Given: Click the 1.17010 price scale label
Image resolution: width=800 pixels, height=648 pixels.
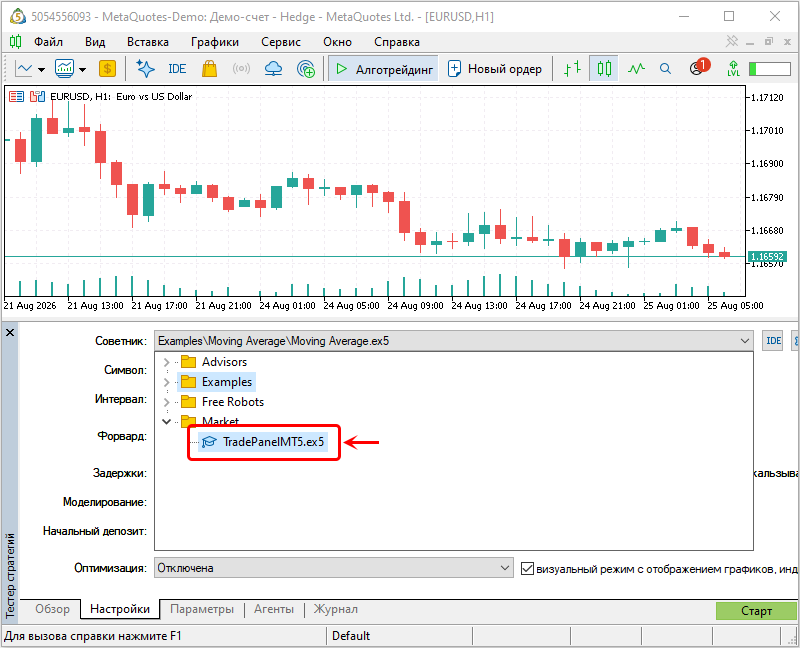Looking at the screenshot, I should pyautogui.click(x=767, y=131).
